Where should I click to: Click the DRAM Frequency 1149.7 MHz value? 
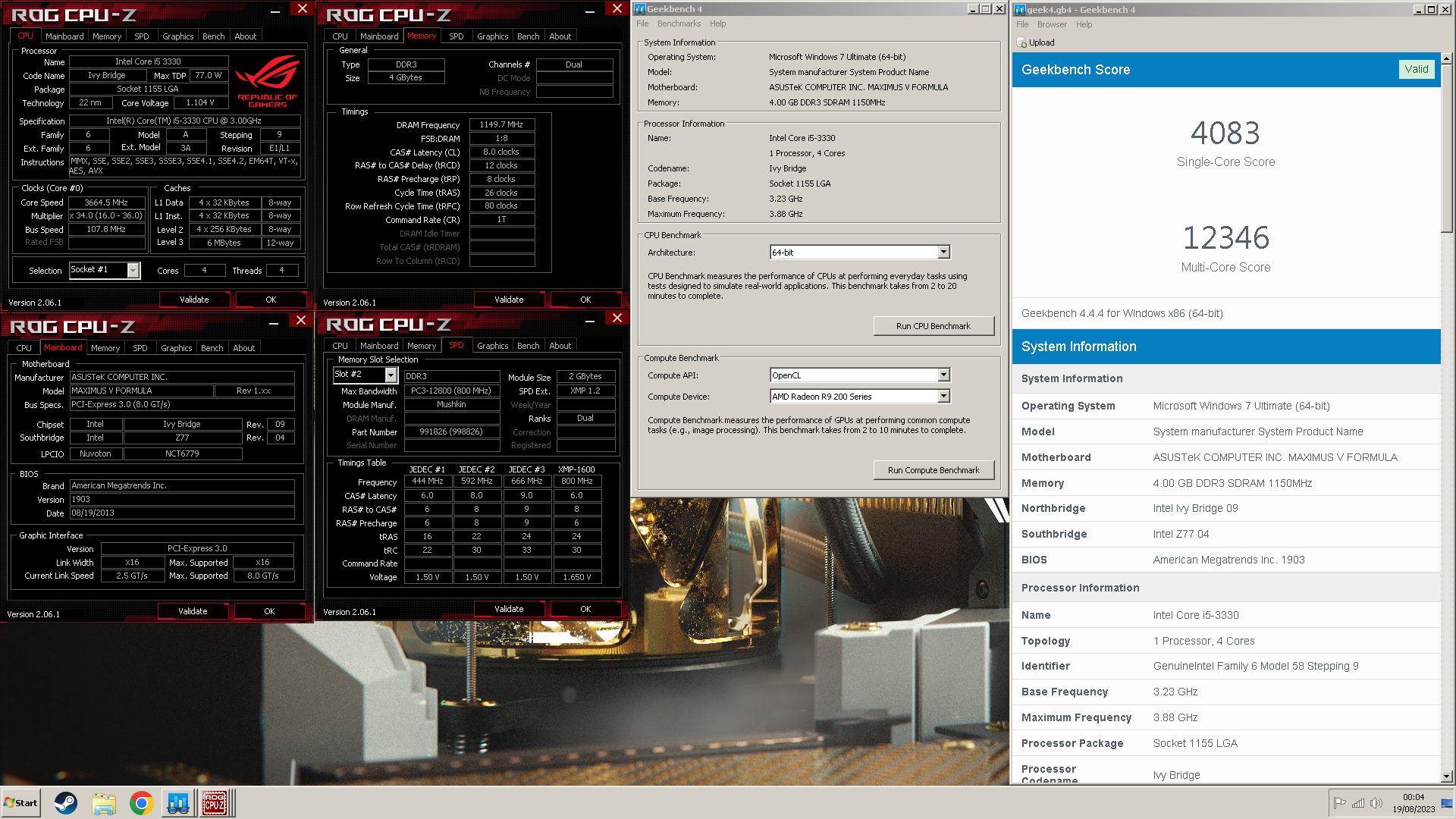pyautogui.click(x=501, y=124)
